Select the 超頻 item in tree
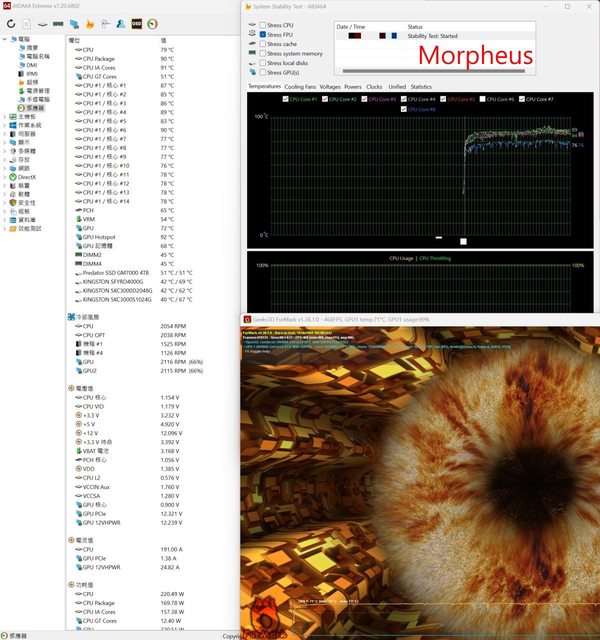 31,82
